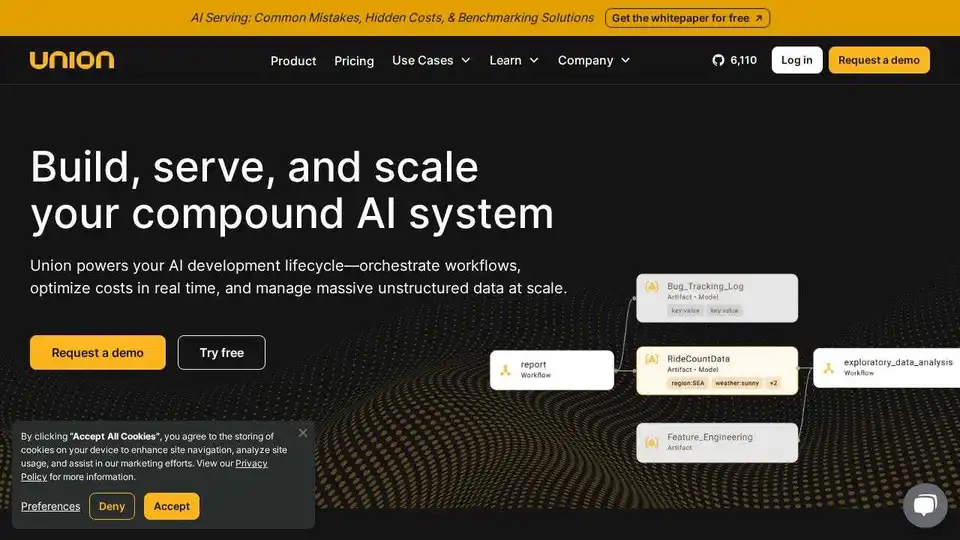Click the exploratory_data_analysis card title
Viewport: 960px width, 540px height.
coord(898,362)
